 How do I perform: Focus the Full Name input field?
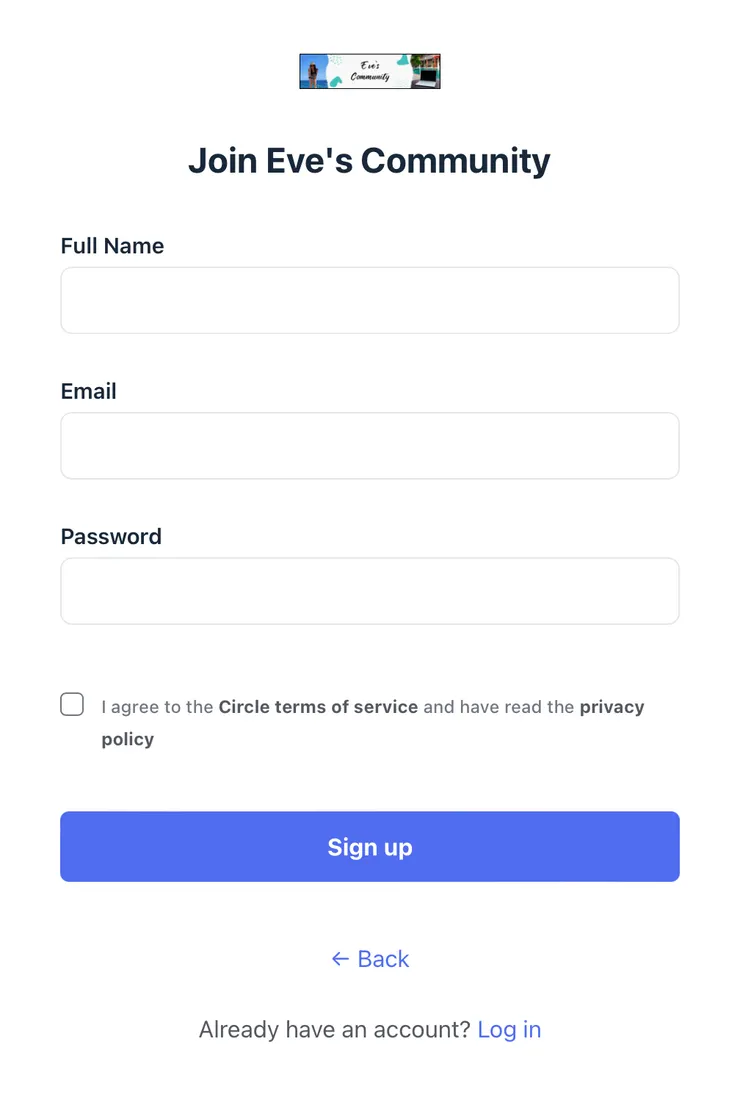[x=370, y=300]
